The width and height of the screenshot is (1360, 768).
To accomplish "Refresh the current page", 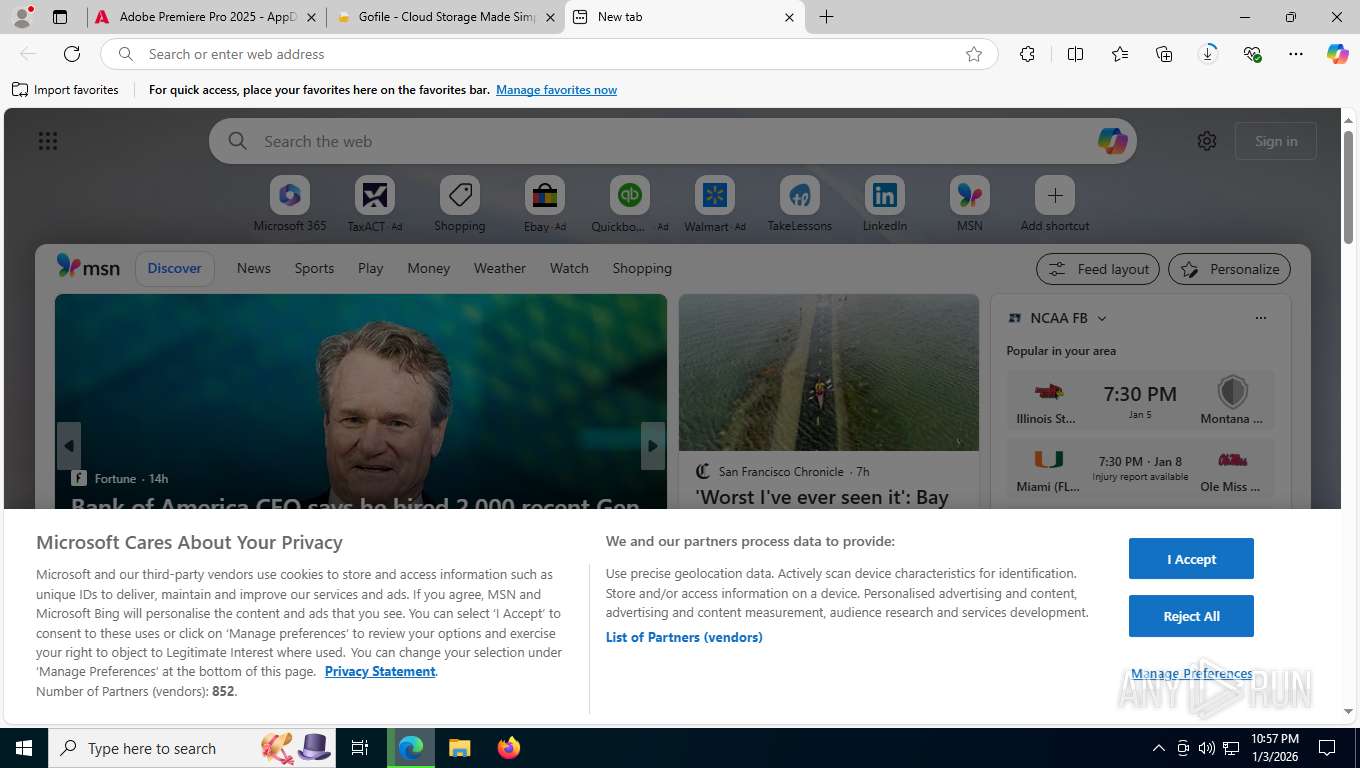I will tap(72, 54).
